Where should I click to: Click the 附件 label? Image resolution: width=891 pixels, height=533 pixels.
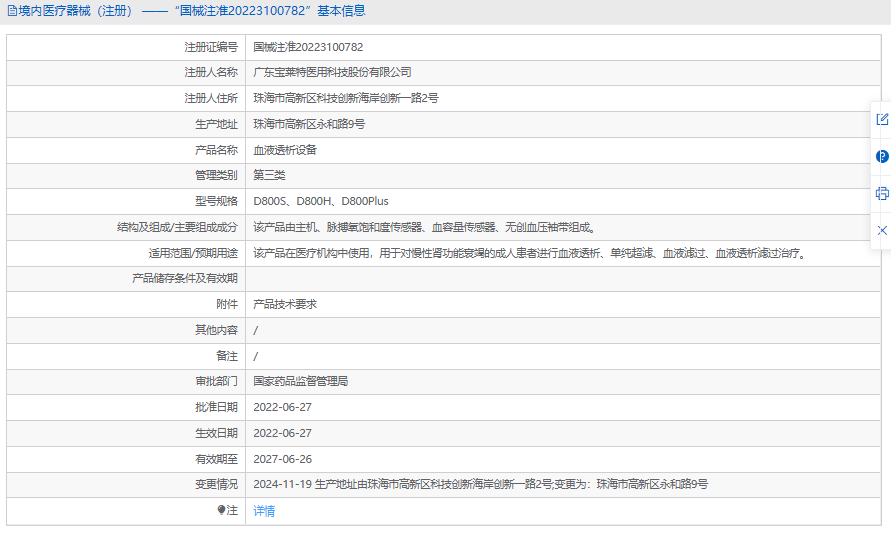pyautogui.click(x=227, y=304)
